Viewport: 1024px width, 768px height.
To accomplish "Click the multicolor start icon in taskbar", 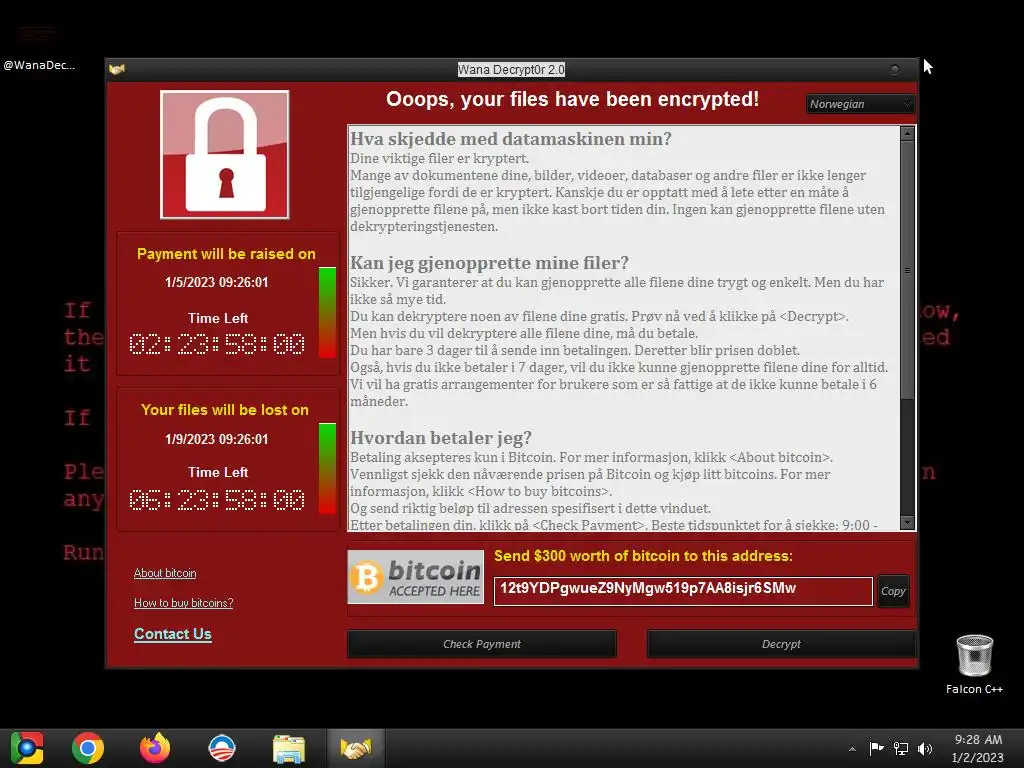I will [27, 748].
